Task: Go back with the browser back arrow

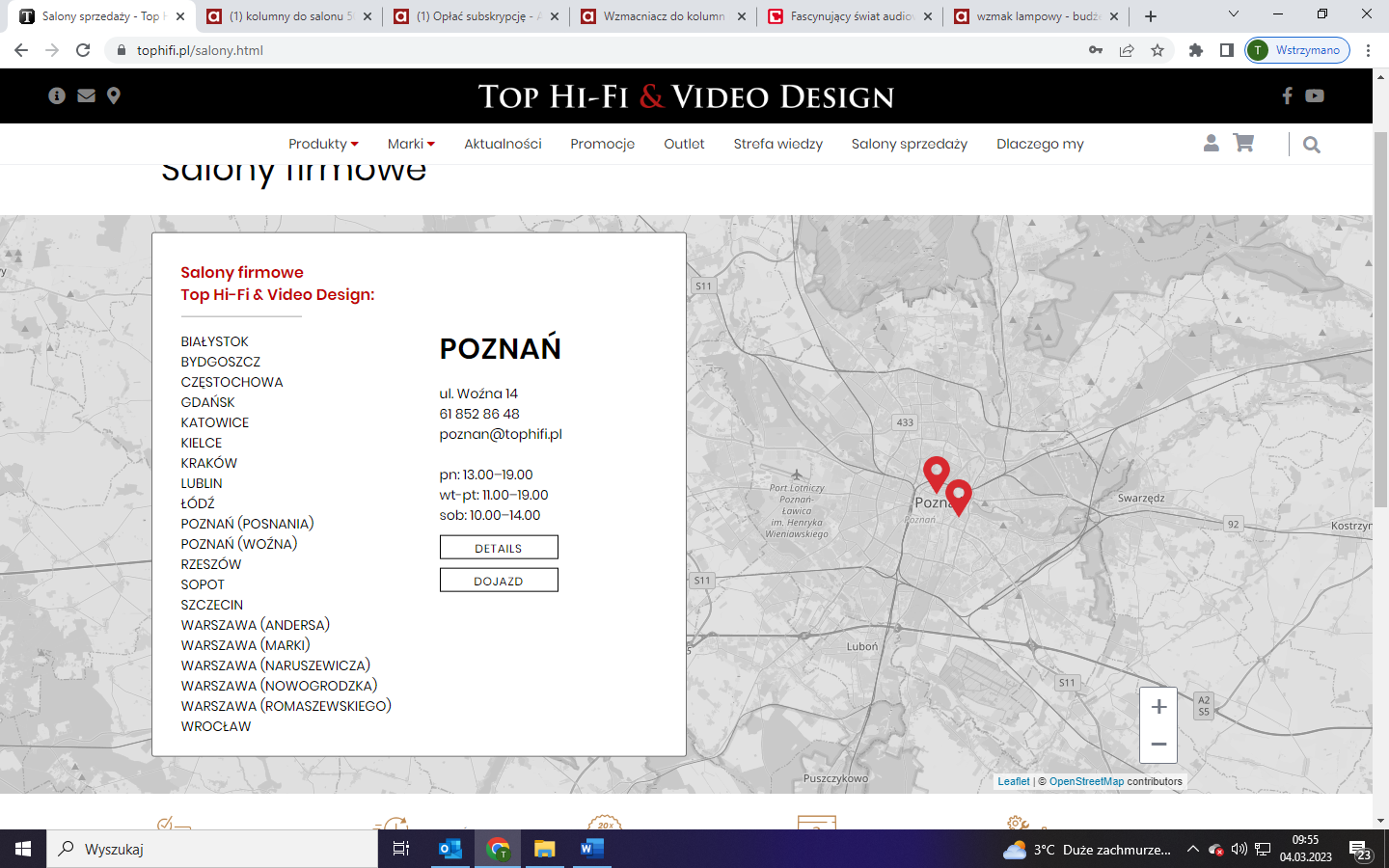Action: [x=21, y=50]
